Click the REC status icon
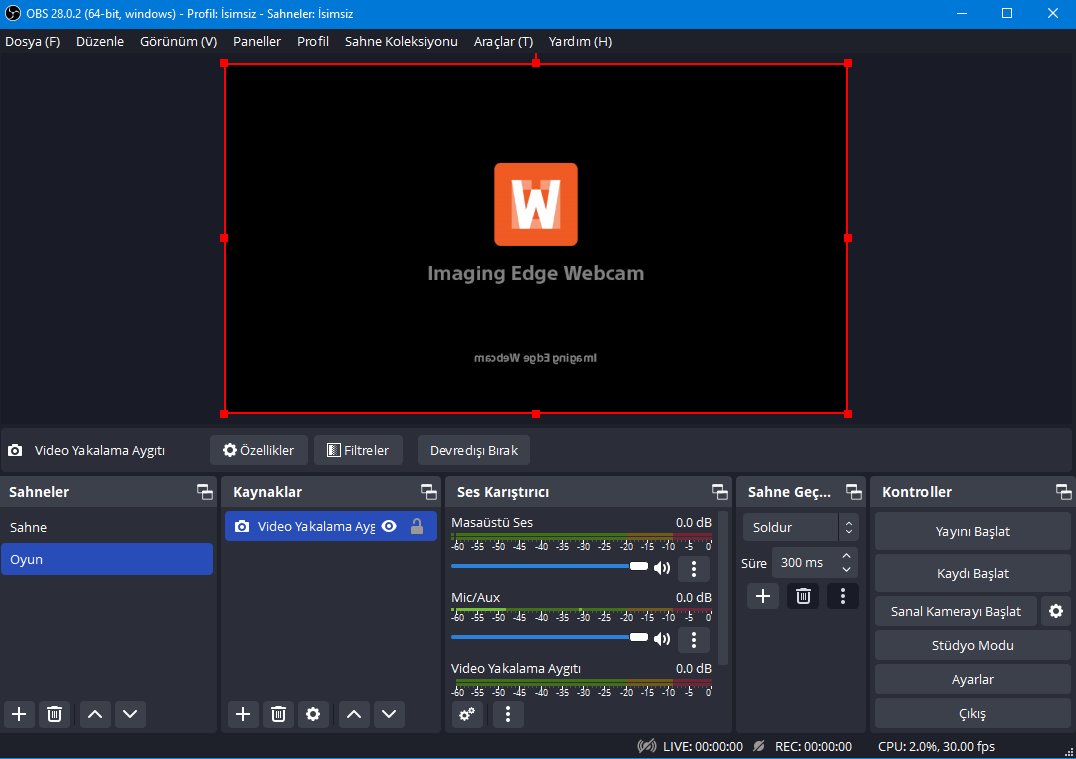The image size is (1076, 759). [759, 746]
